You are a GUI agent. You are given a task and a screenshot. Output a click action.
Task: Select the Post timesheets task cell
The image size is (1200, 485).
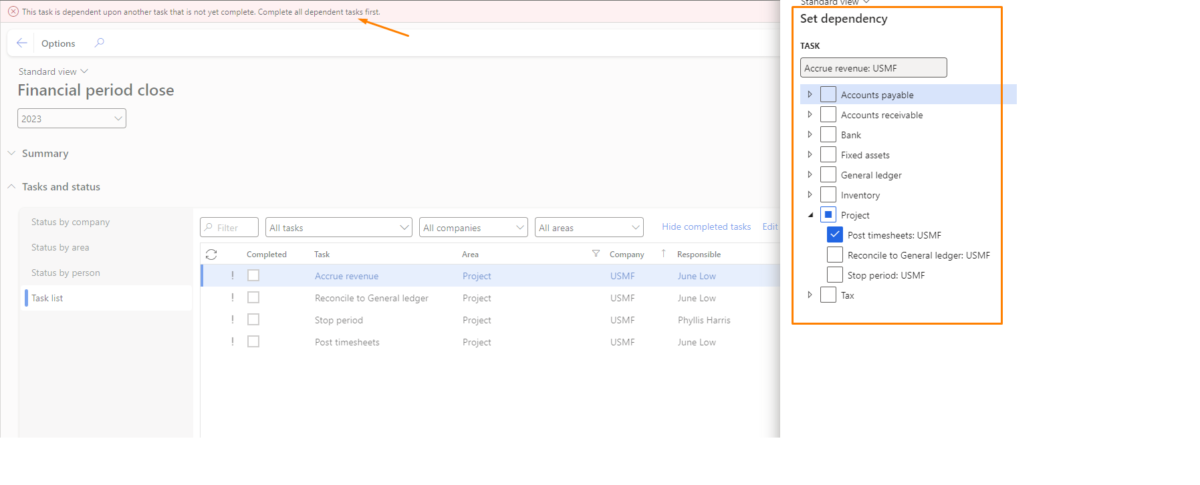coord(347,342)
